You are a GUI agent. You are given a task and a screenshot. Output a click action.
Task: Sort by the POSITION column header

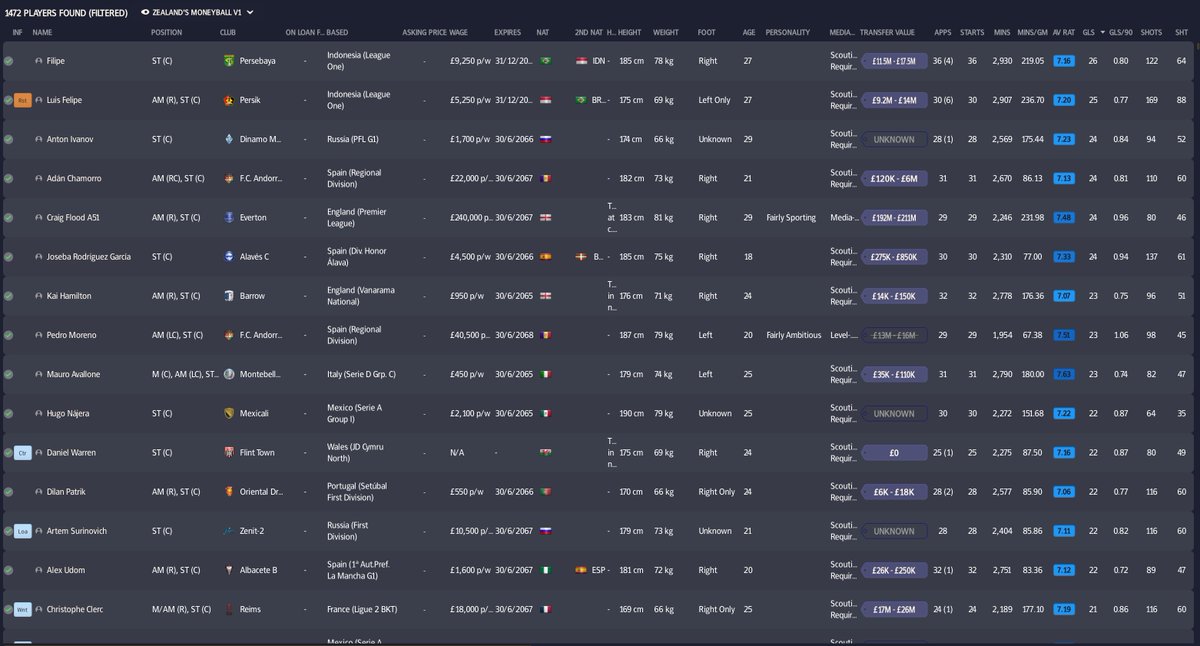(x=166, y=32)
